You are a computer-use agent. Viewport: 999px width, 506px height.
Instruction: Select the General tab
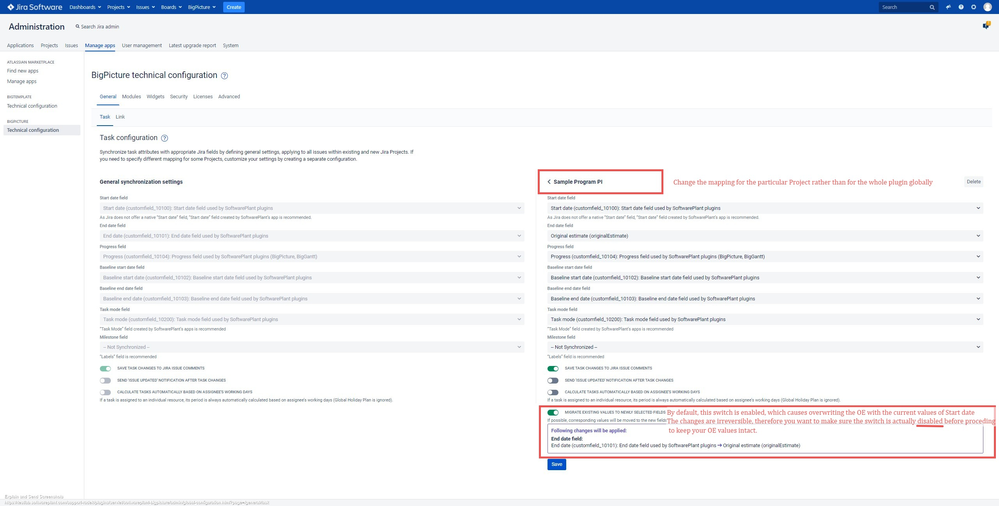click(108, 97)
